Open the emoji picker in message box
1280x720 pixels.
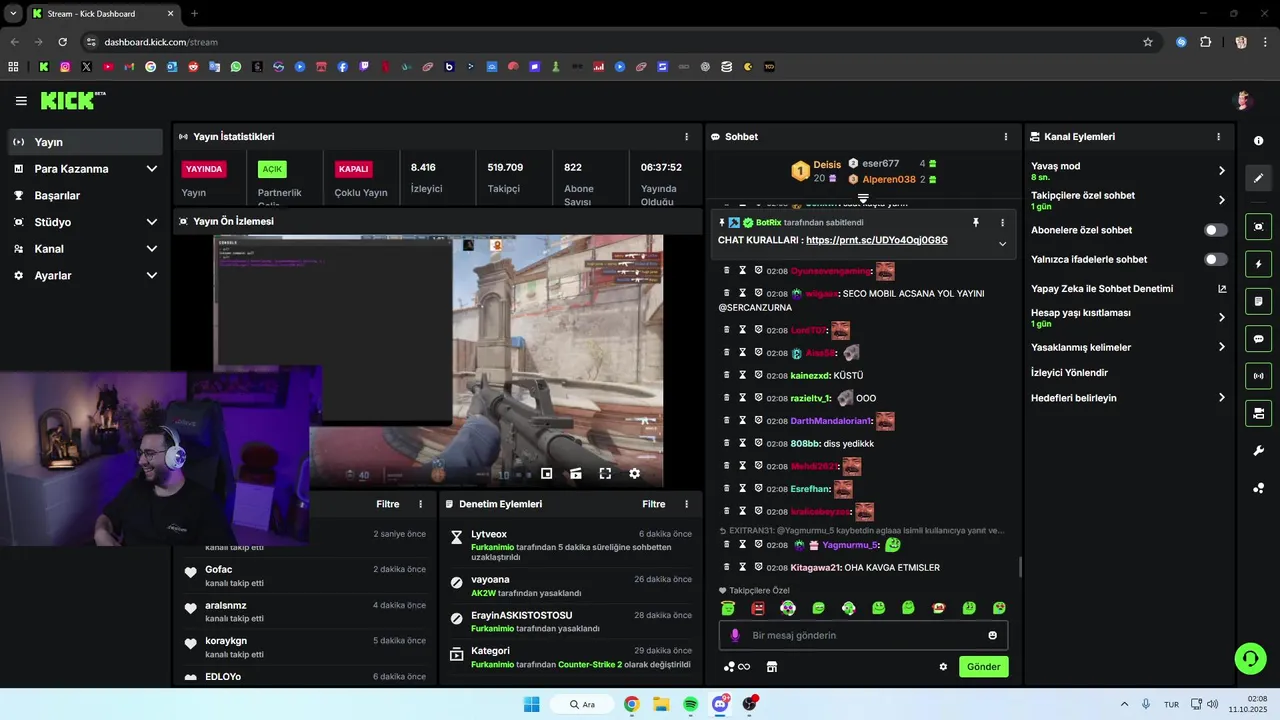[993, 635]
